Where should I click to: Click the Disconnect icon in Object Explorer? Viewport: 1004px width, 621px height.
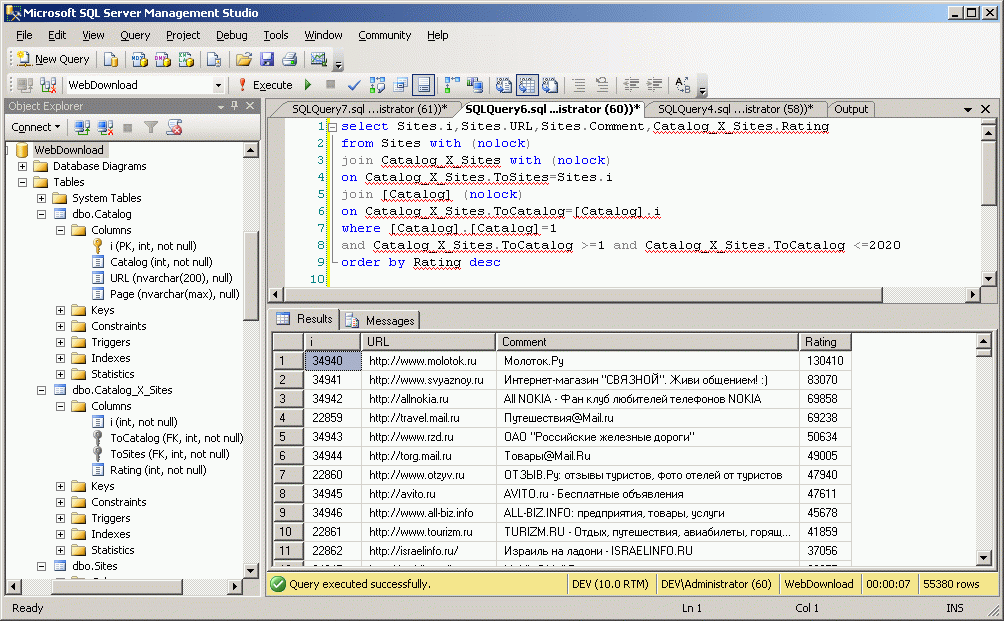point(105,127)
